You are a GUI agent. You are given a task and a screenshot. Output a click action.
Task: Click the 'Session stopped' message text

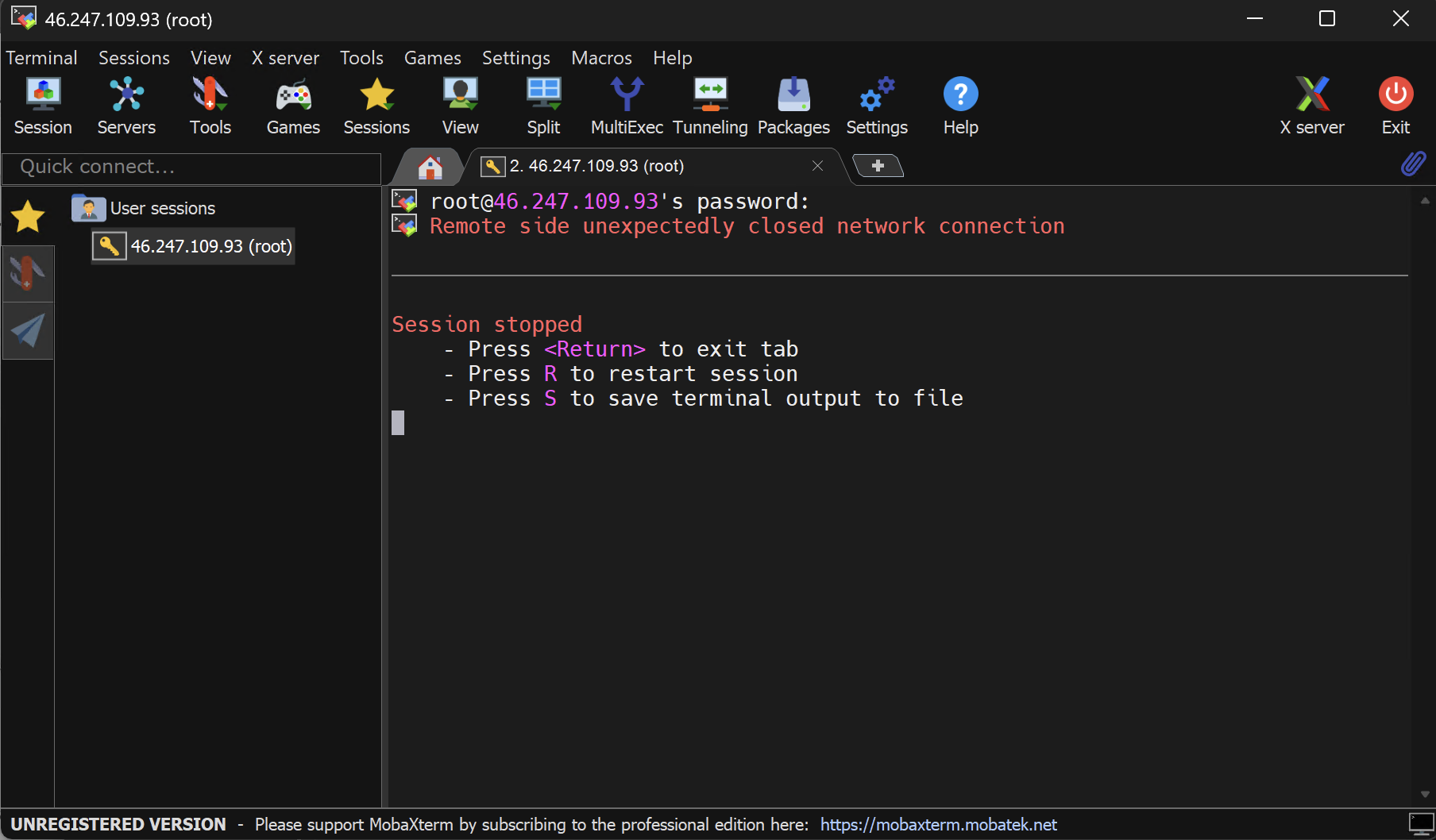[x=487, y=324]
